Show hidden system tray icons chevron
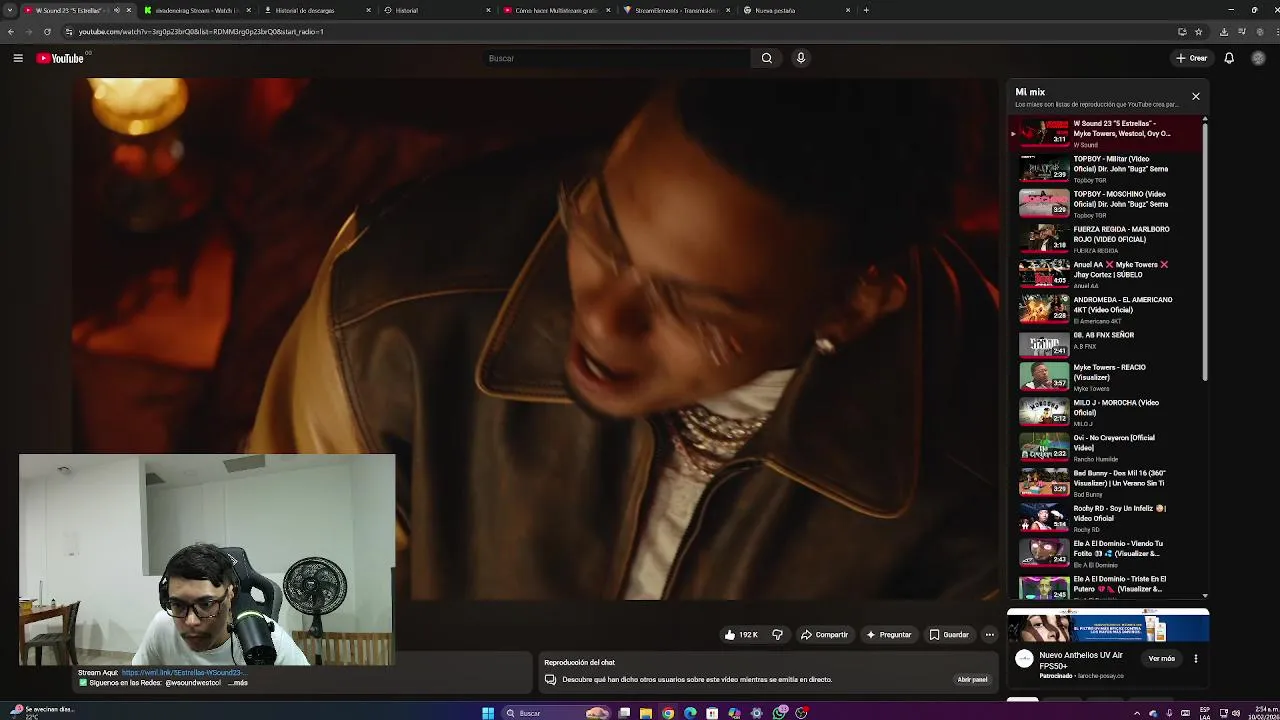Screen dimensions: 1280x720 pos(1136,713)
